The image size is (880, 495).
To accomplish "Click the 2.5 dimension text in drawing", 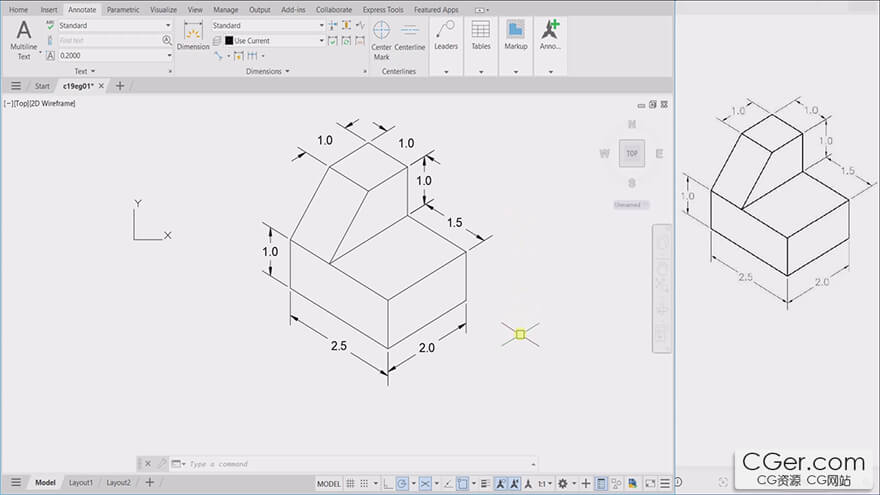I will pyautogui.click(x=338, y=346).
